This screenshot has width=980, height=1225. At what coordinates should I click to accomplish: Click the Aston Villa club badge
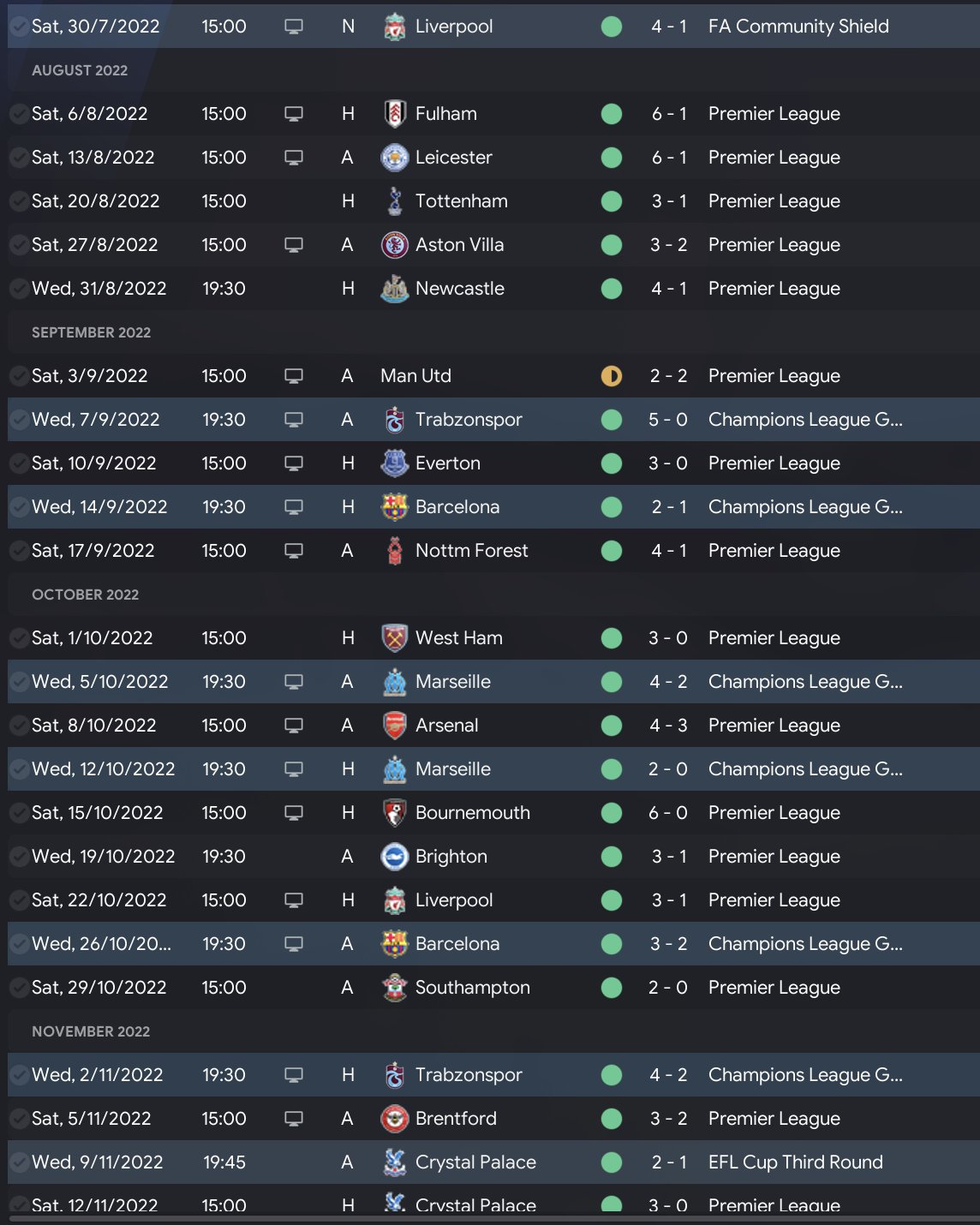[394, 245]
